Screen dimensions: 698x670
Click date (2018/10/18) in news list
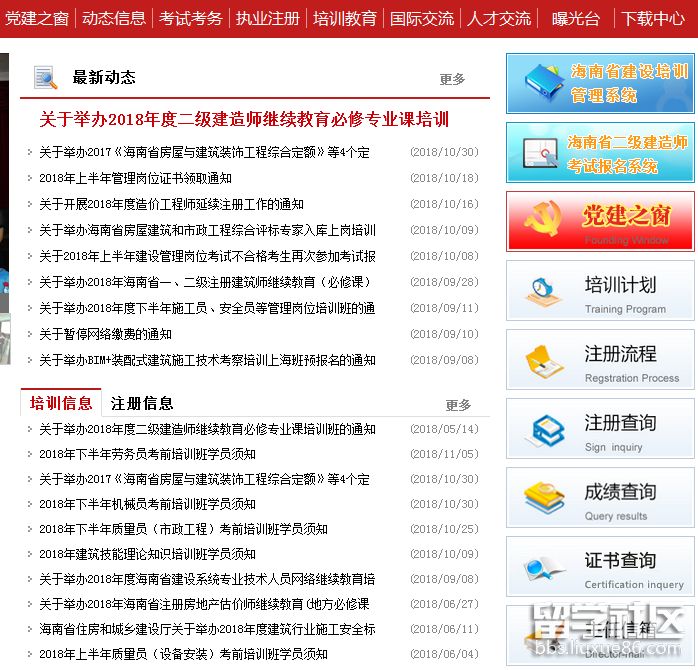click(x=444, y=178)
